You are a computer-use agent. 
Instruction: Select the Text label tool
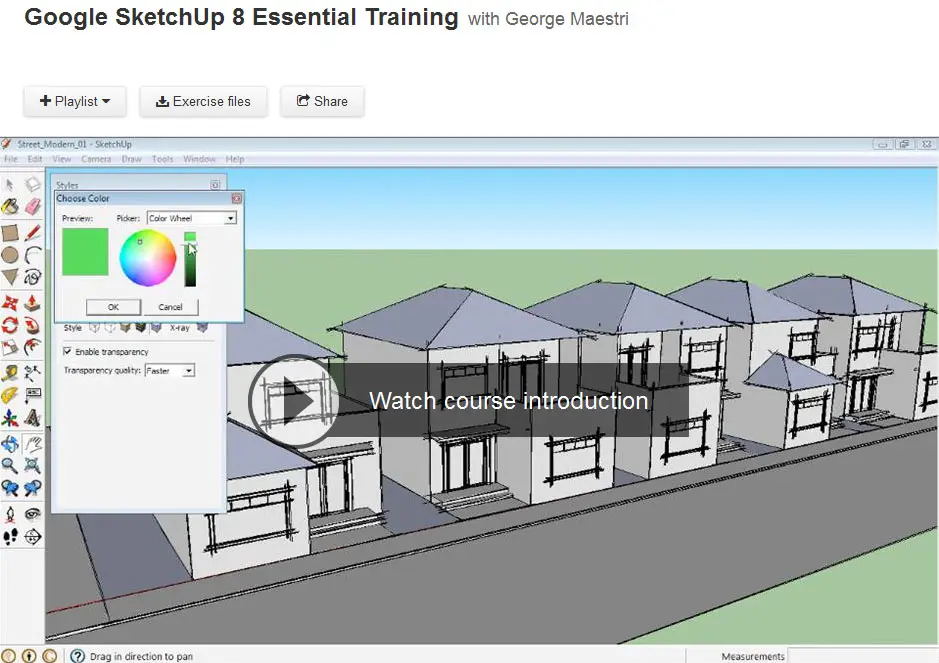click(32, 395)
